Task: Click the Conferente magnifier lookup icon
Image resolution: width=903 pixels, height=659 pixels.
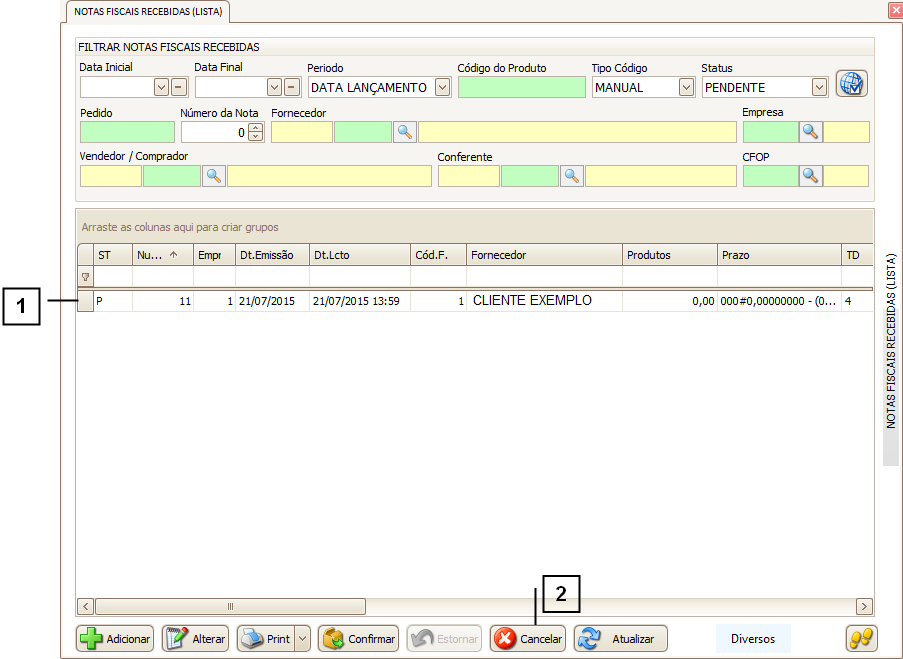Action: [571, 176]
